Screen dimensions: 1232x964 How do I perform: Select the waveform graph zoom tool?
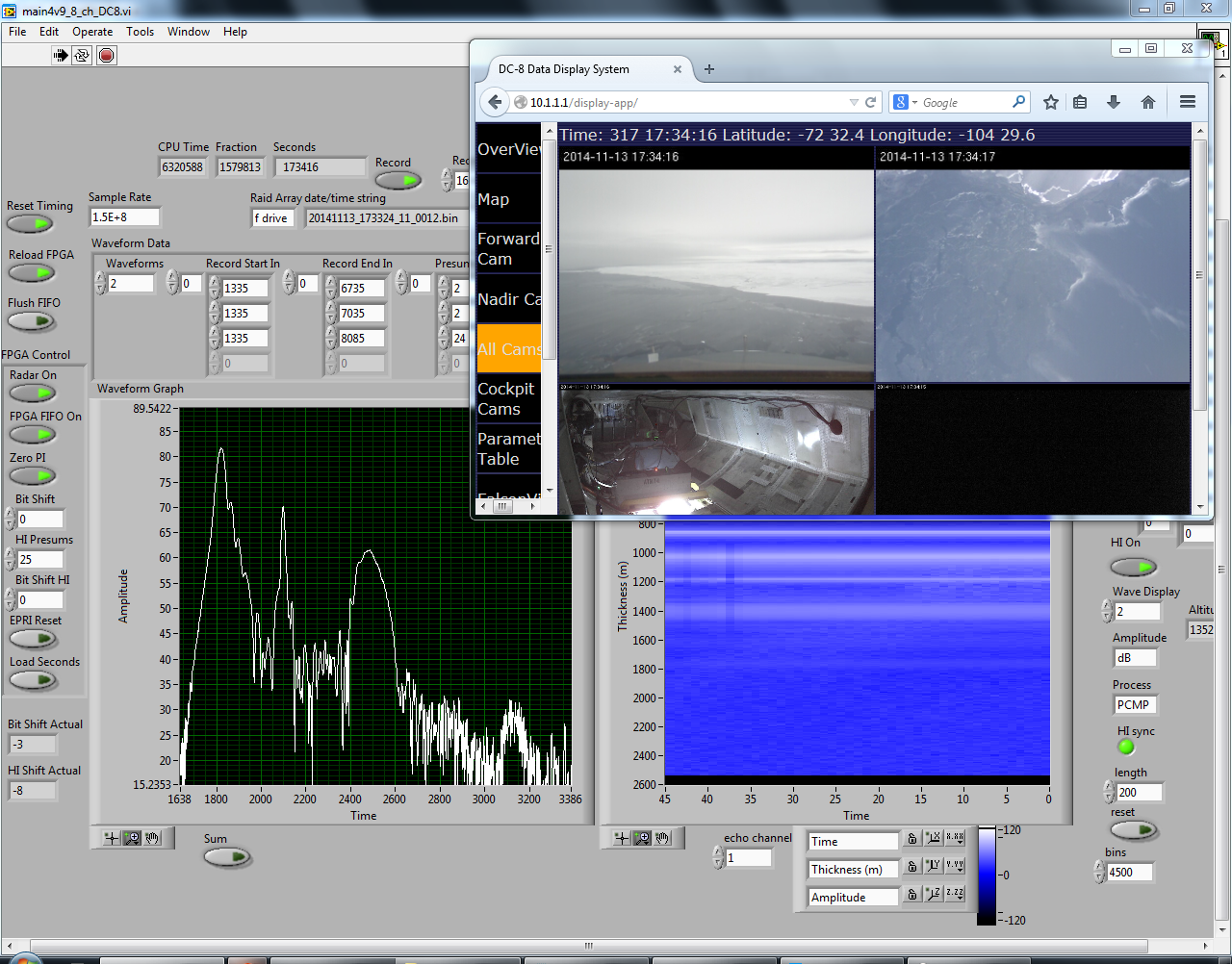tap(132, 838)
